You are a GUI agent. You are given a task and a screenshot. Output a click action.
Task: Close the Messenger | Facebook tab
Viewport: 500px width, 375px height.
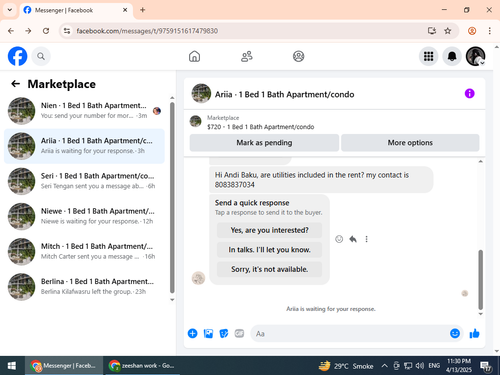(125, 10)
